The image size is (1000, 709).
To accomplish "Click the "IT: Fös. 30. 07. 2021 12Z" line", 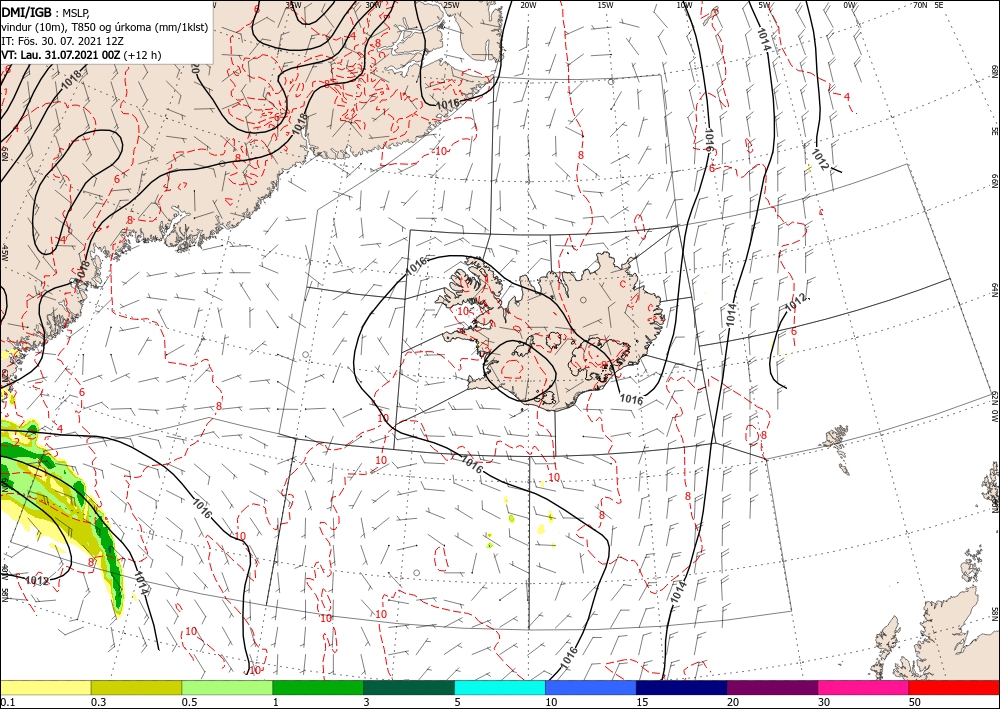I will pyautogui.click(x=62, y=41).
